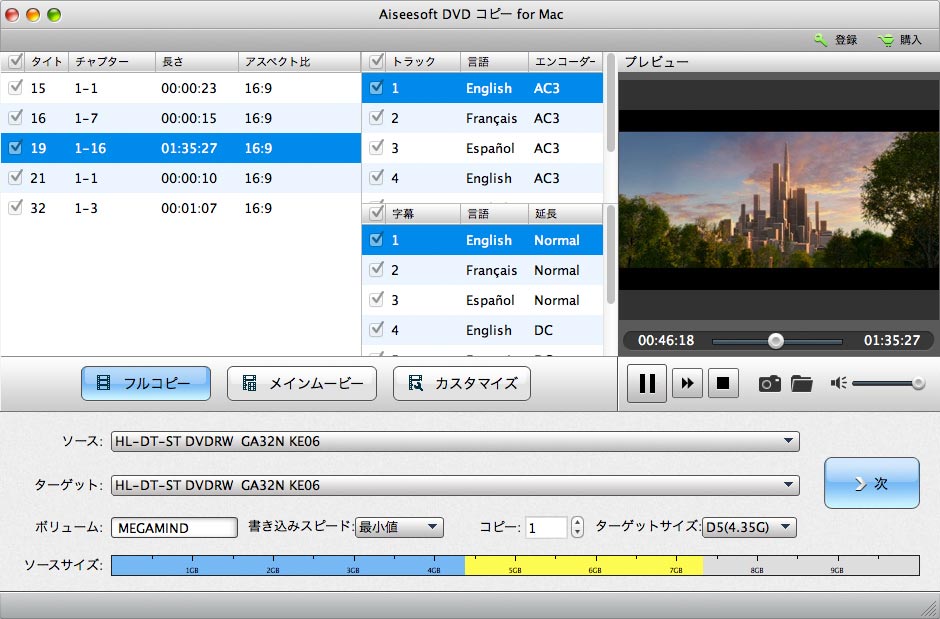Stop the preview playback

click(x=722, y=383)
